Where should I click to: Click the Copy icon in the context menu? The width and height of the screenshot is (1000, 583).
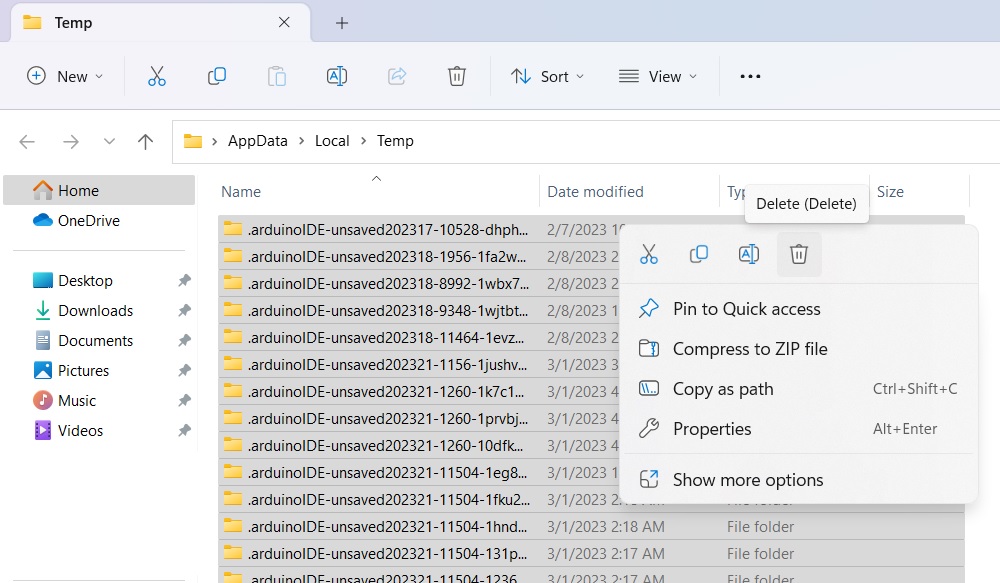click(x=699, y=253)
